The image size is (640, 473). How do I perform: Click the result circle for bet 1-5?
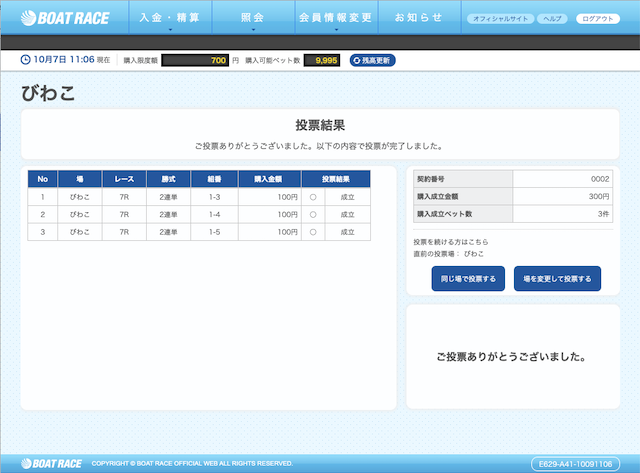(313, 231)
